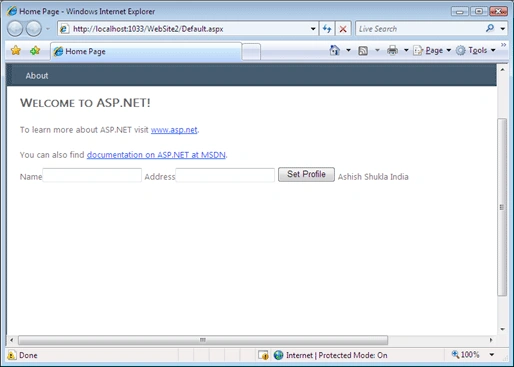Screen dimensions: 514x367
Task: Show more toolbar commands chevron
Action: (x=503, y=45)
